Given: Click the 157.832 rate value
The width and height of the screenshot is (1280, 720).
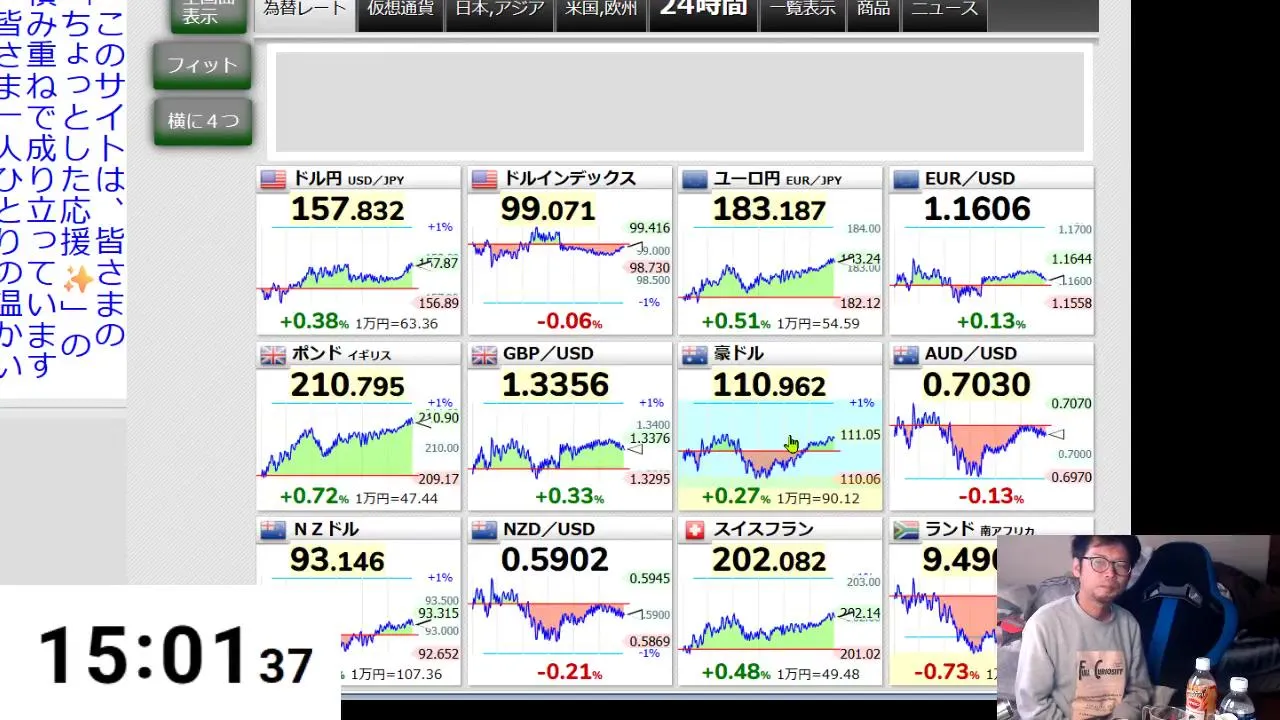Looking at the screenshot, I should point(347,210).
